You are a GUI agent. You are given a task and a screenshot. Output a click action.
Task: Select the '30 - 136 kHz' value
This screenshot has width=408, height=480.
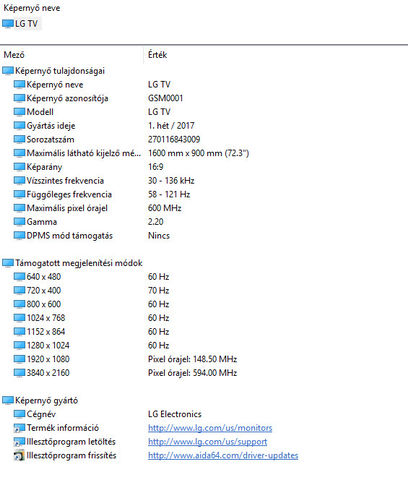click(x=171, y=180)
